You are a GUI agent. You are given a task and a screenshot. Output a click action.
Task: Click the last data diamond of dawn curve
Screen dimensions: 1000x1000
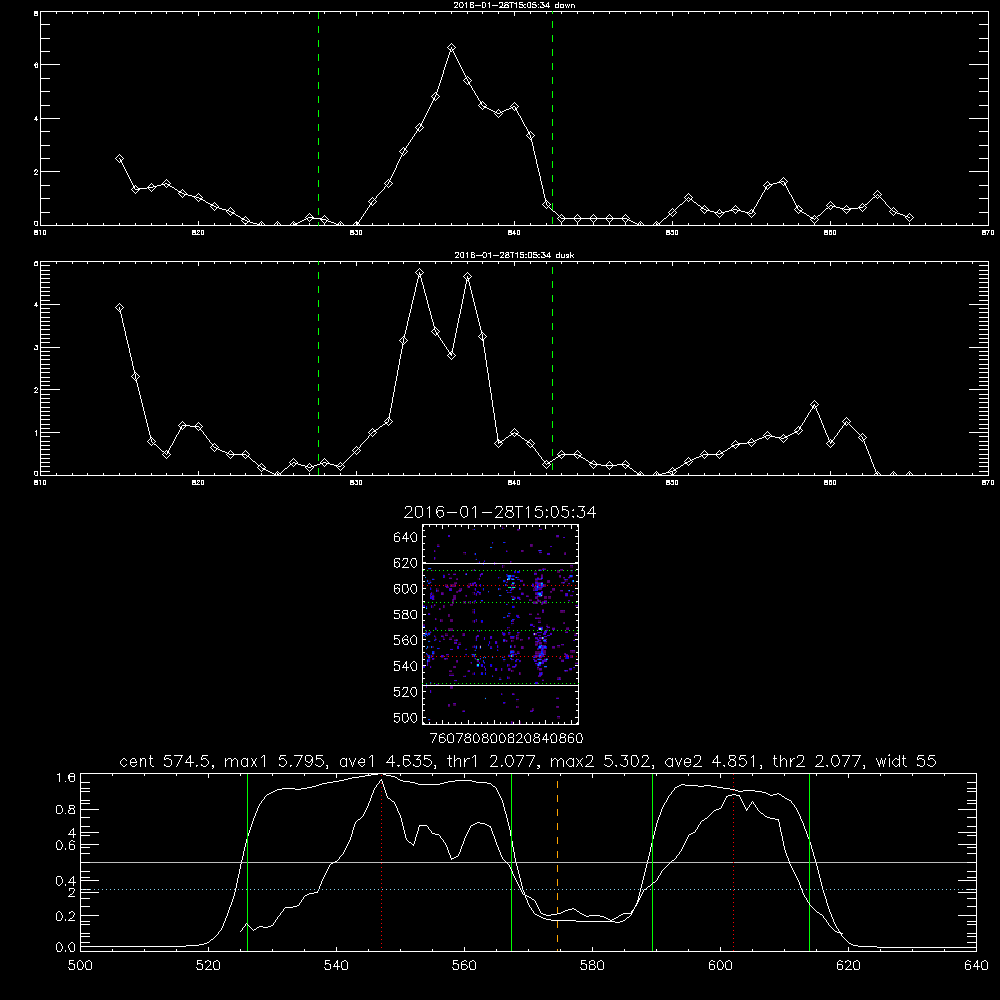pyautogui.click(x=909, y=217)
